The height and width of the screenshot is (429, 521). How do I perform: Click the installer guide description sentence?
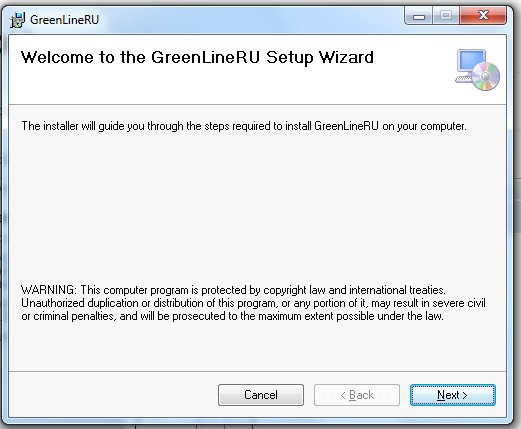(x=244, y=126)
